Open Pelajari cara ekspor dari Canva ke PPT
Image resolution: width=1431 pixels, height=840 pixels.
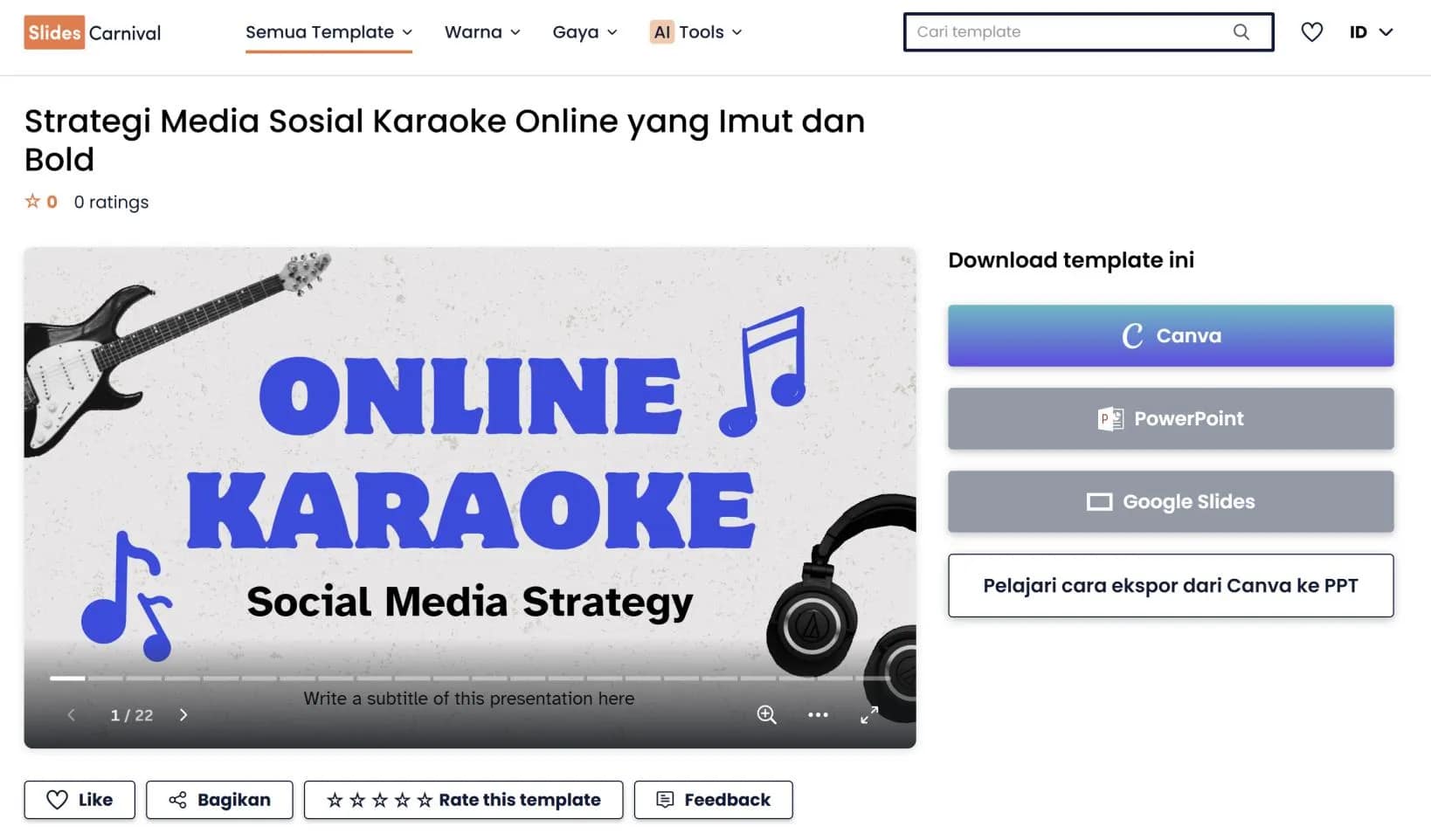point(1170,585)
